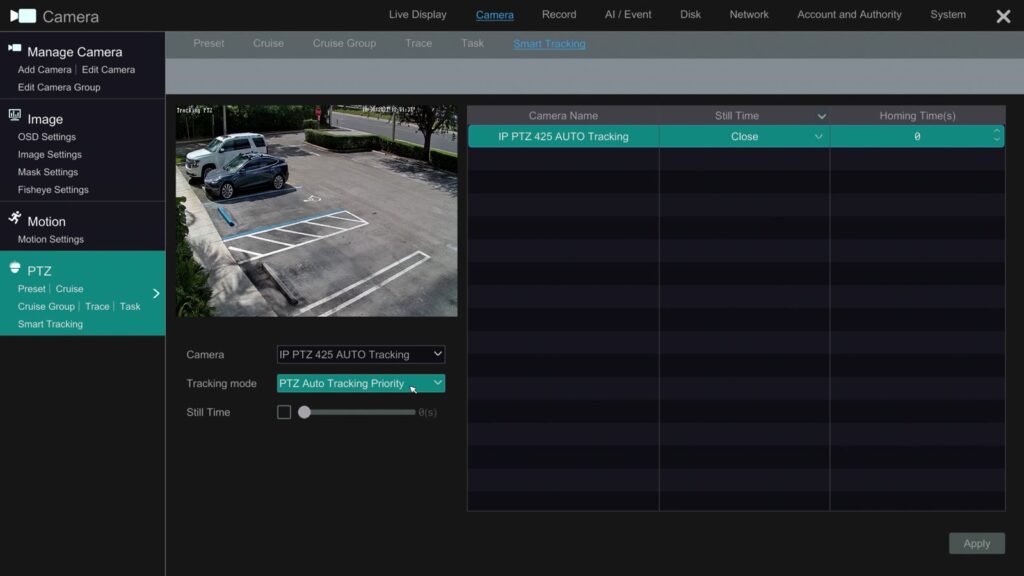Click the Manage Camera section icon
This screenshot has height=576, width=1024.
tap(14, 48)
